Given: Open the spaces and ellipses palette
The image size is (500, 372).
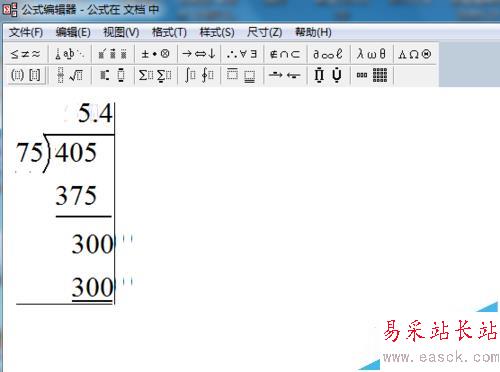Looking at the screenshot, I should [70, 54].
